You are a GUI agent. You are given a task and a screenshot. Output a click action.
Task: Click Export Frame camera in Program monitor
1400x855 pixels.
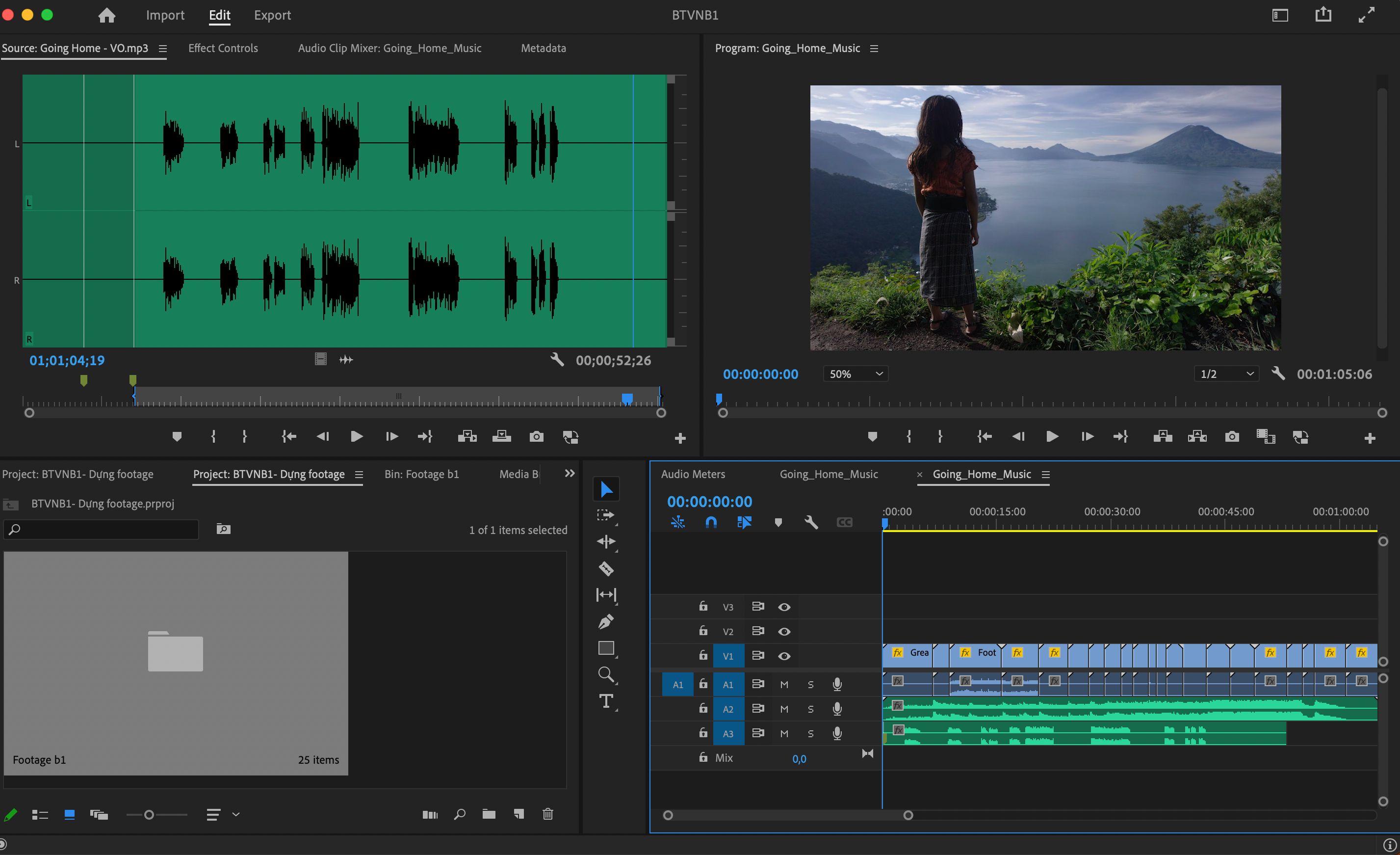coord(1232,437)
